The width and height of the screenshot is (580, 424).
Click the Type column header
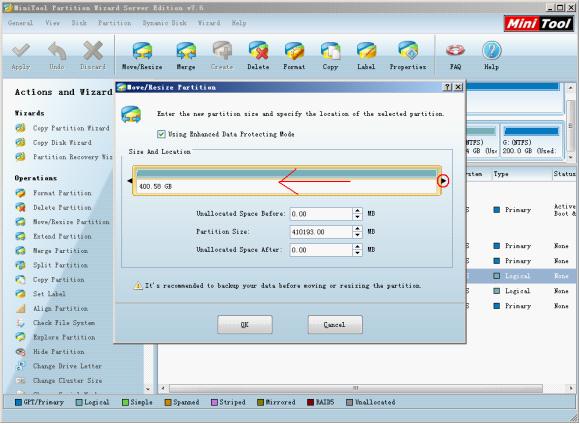[501, 174]
